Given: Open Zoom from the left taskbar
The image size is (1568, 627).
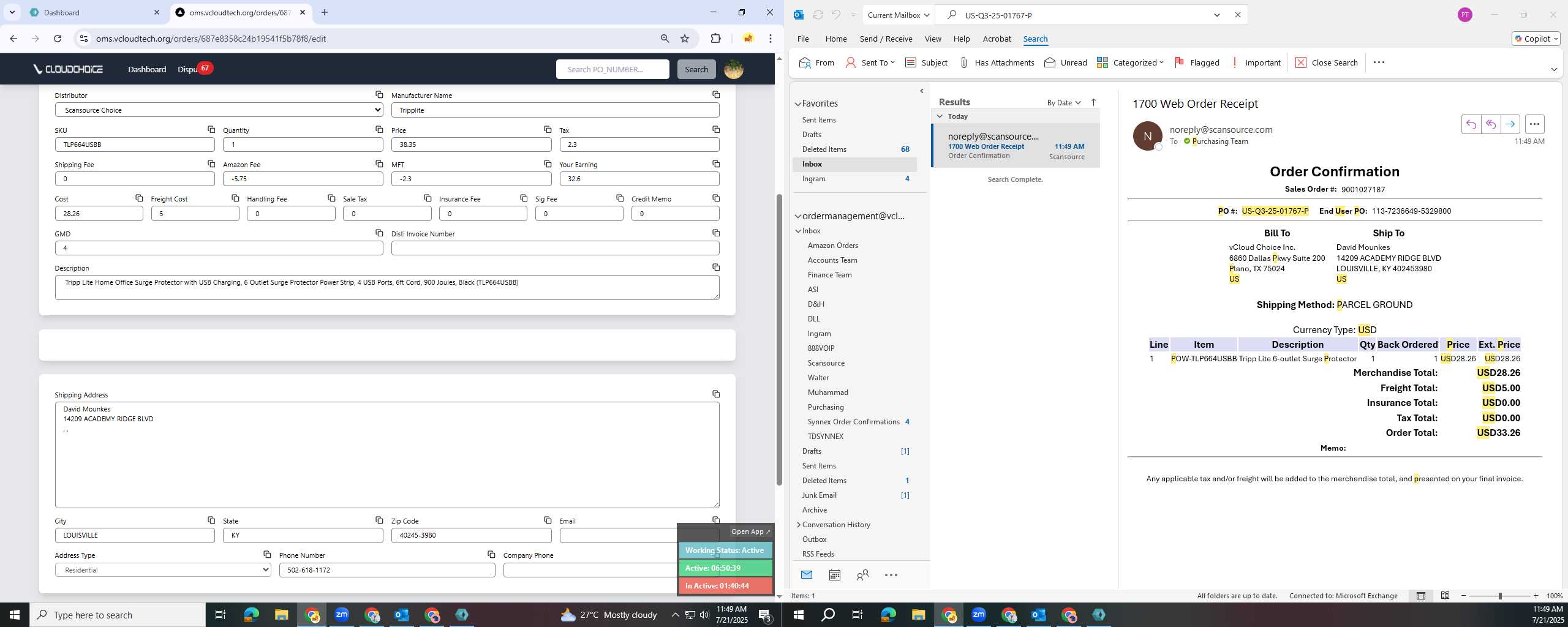Looking at the screenshot, I should (x=342, y=615).
